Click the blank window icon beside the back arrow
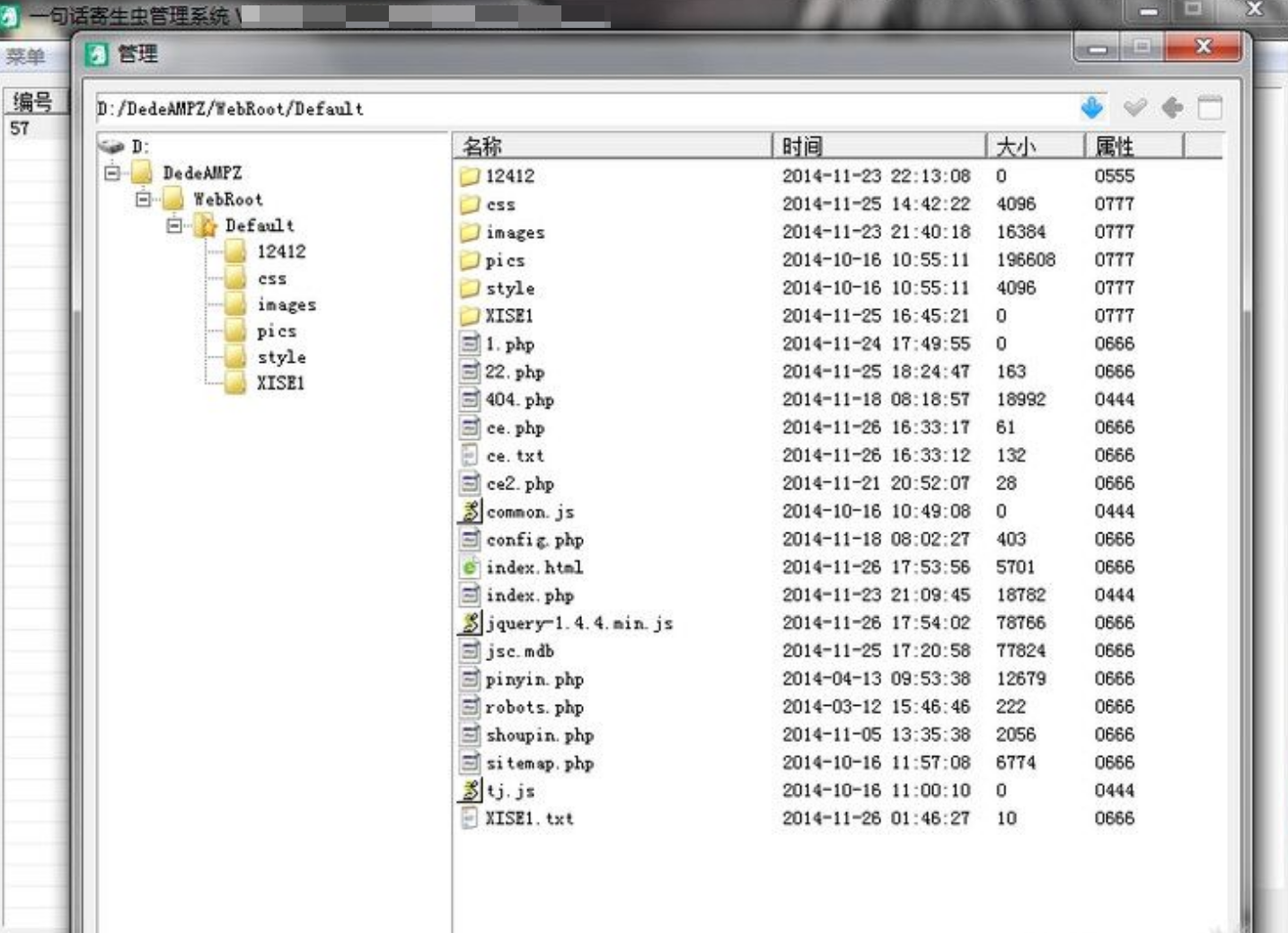This screenshot has height=933, width=1288. 1210,108
